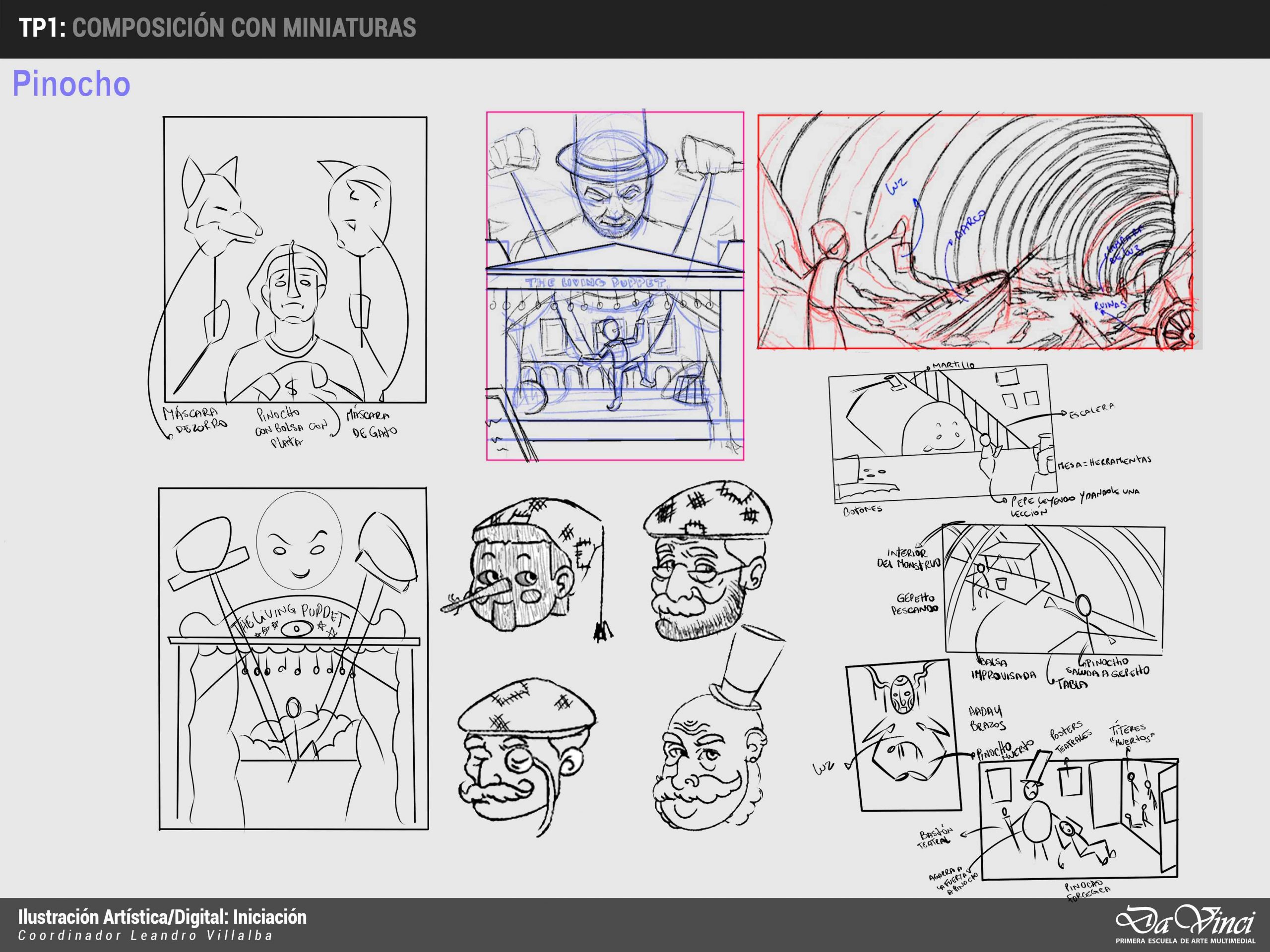Select the Living Puppet theater line drawing
Viewport: 1270px width, 952px height.
coord(293,658)
